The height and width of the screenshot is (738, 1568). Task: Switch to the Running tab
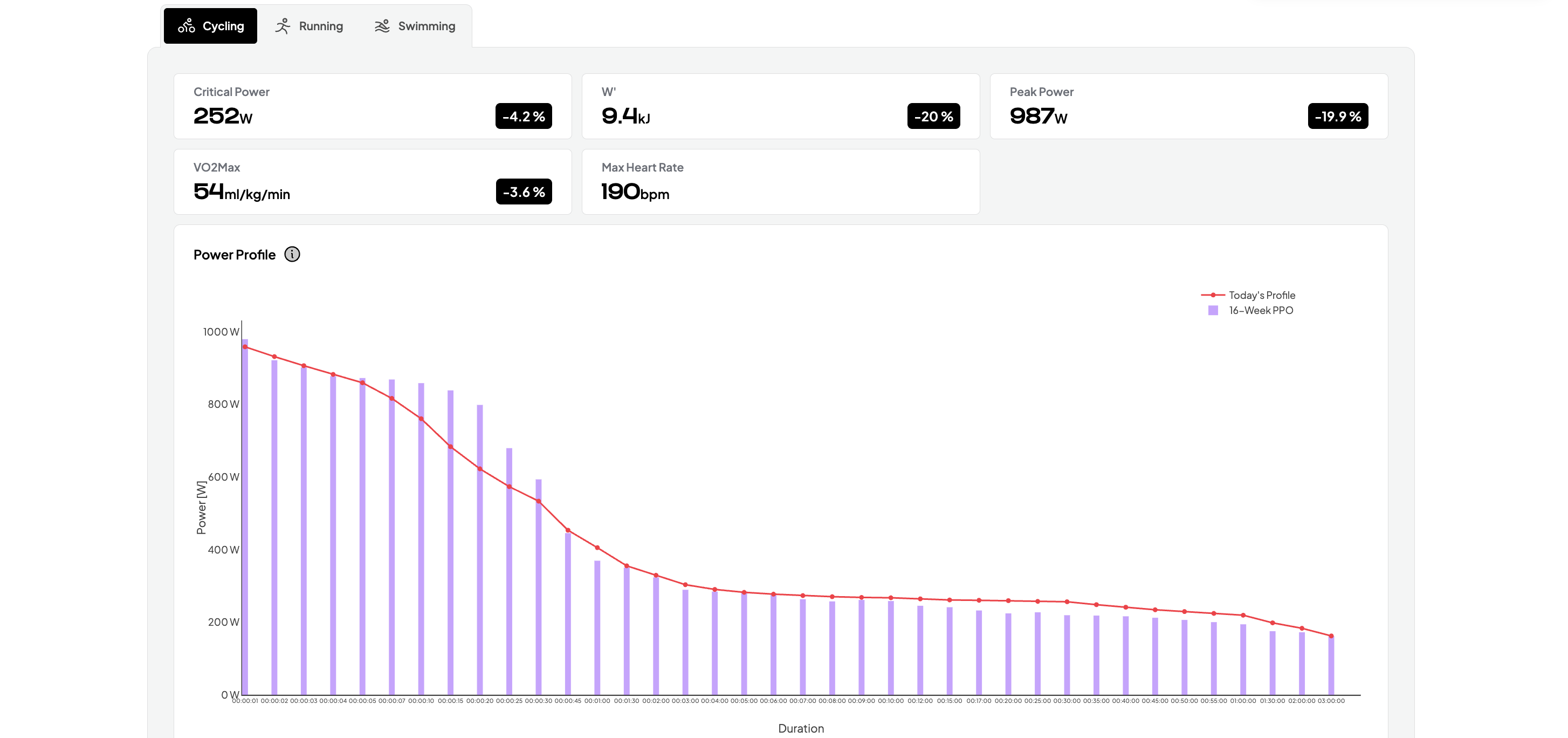pyautogui.click(x=309, y=26)
